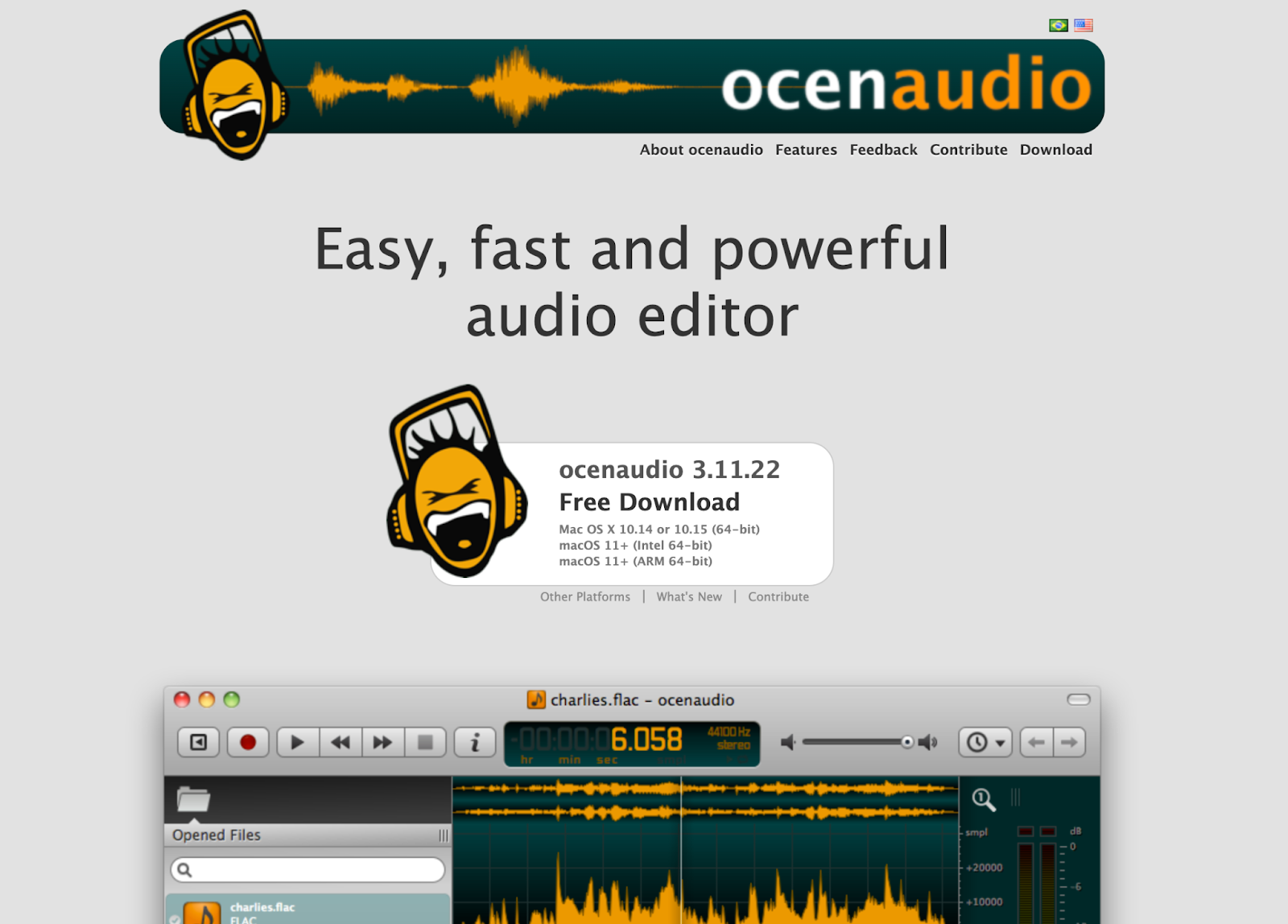Click the waveform overview strip
1288x924 pixels.
pyautogui.click(x=705, y=801)
